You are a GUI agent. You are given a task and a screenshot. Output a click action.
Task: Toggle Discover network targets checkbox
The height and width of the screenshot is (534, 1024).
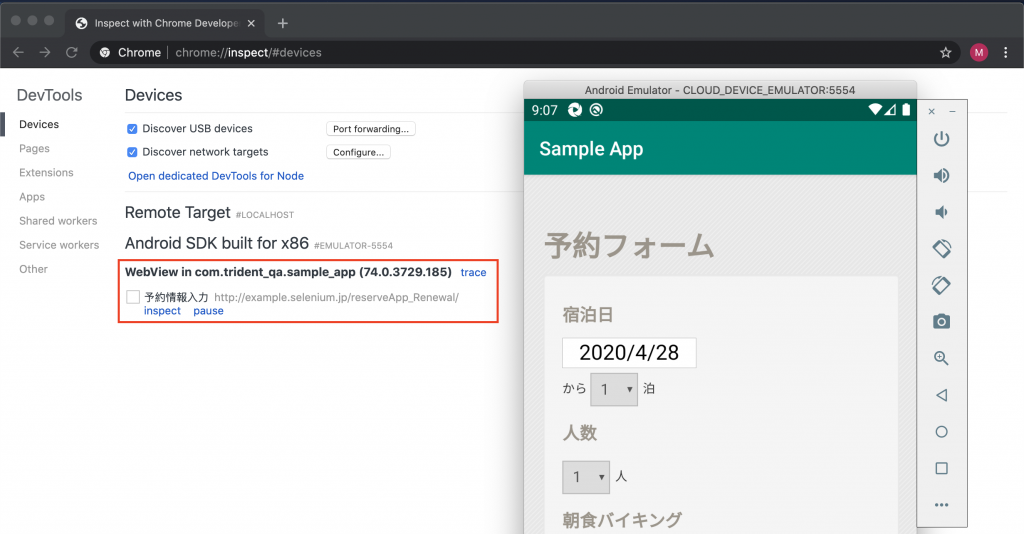pyautogui.click(x=132, y=152)
